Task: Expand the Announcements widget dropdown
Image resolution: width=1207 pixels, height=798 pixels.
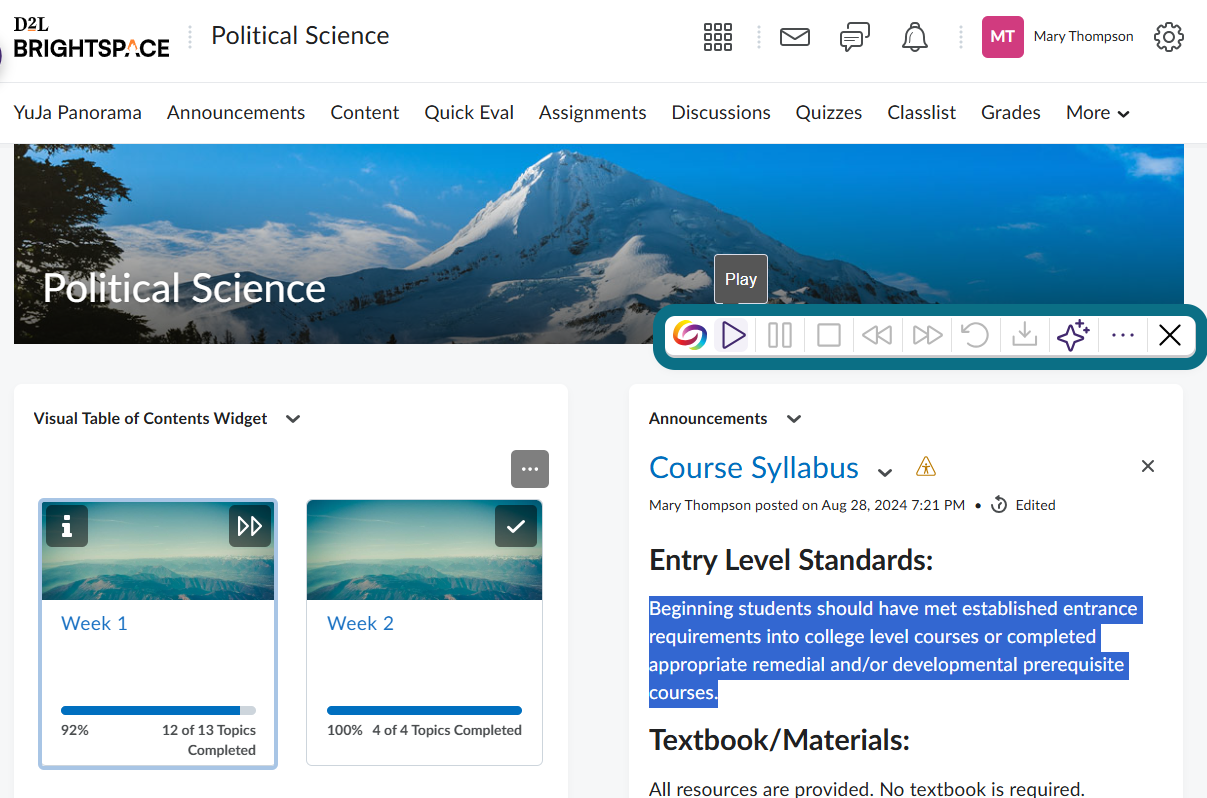Action: [x=794, y=419]
